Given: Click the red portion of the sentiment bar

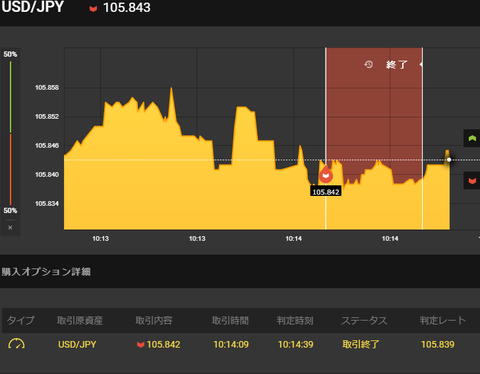Looking at the screenshot, I should point(10,169).
